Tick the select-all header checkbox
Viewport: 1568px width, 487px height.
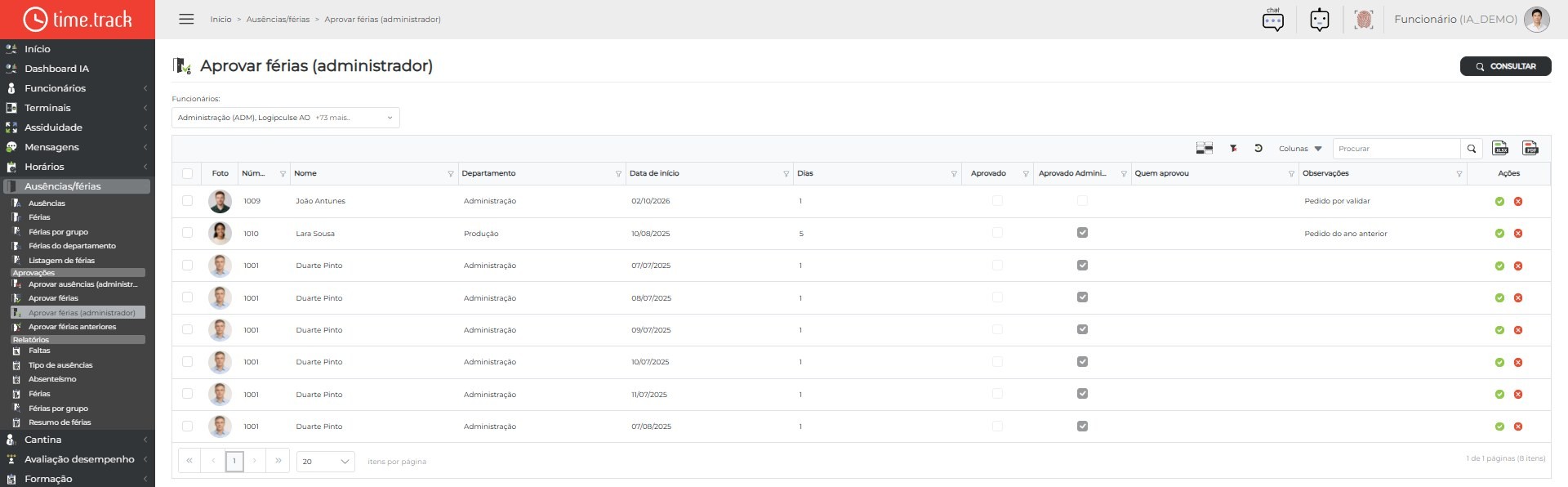click(x=187, y=173)
